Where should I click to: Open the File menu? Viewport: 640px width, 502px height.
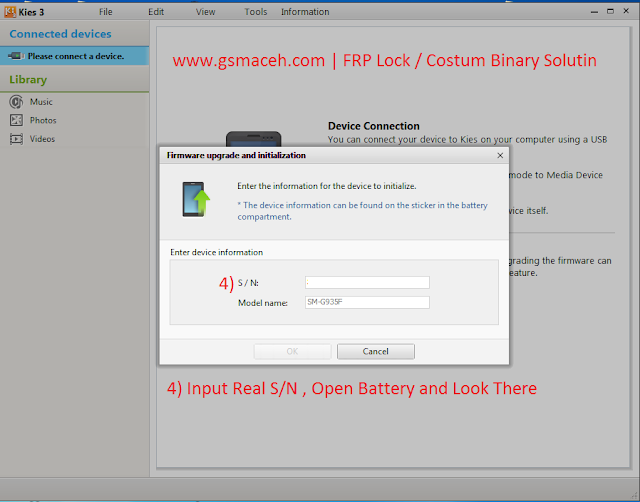(105, 12)
